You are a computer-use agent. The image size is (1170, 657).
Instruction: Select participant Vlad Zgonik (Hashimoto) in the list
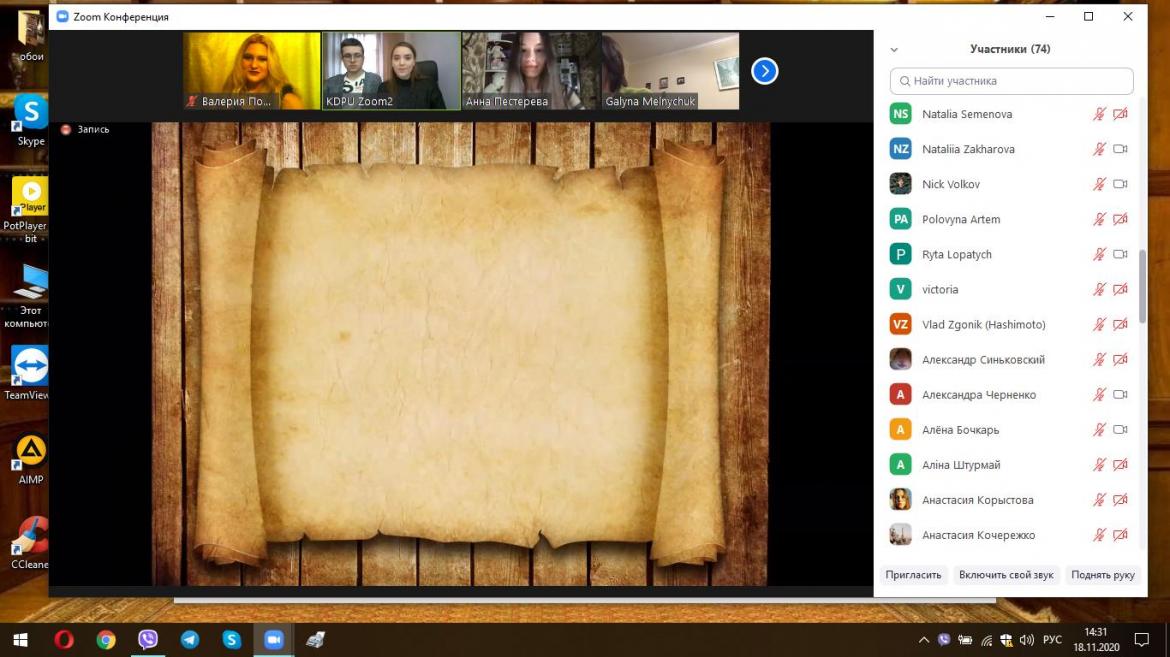[983, 325]
